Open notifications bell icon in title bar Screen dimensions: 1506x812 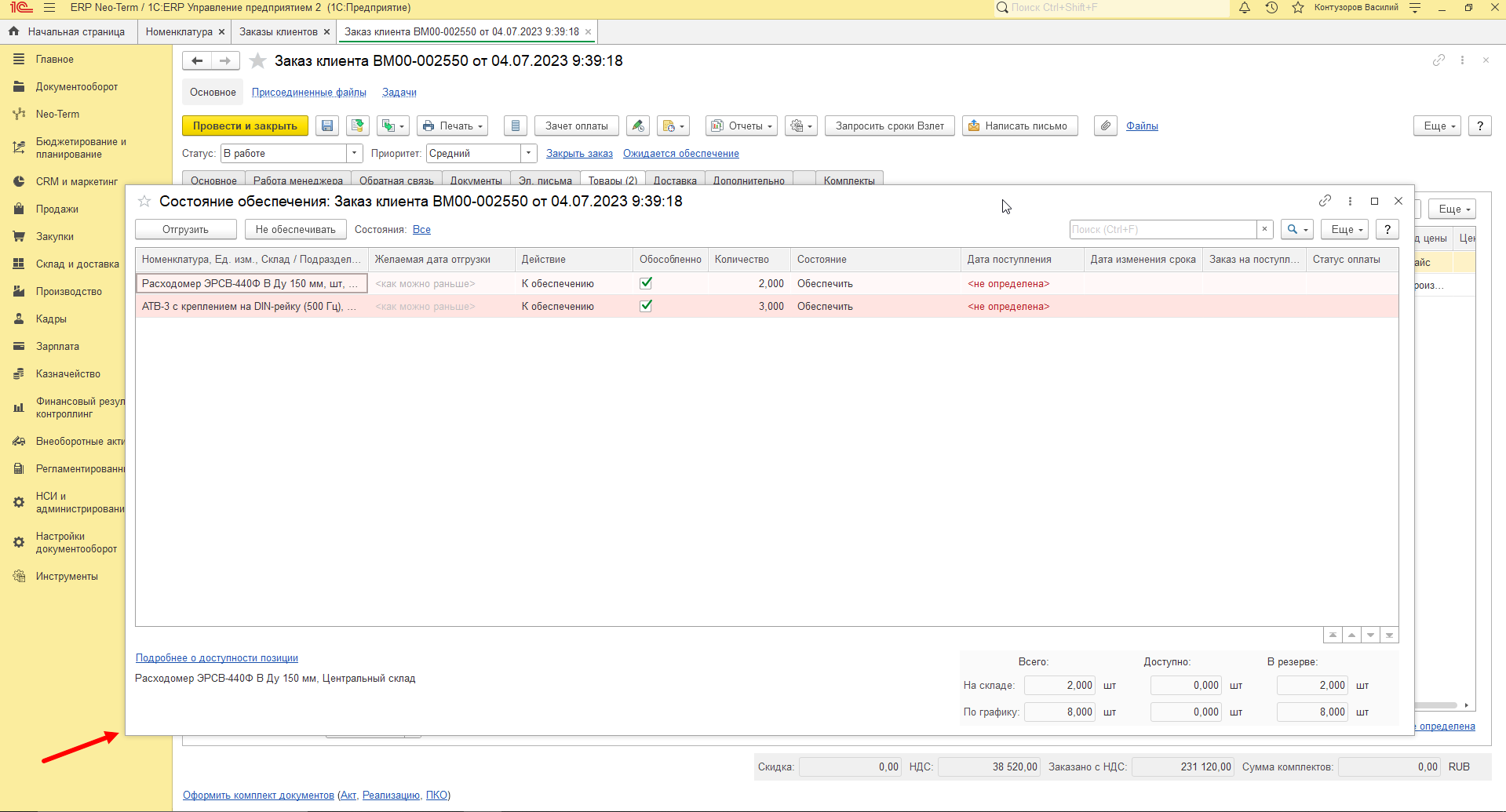(x=1245, y=8)
